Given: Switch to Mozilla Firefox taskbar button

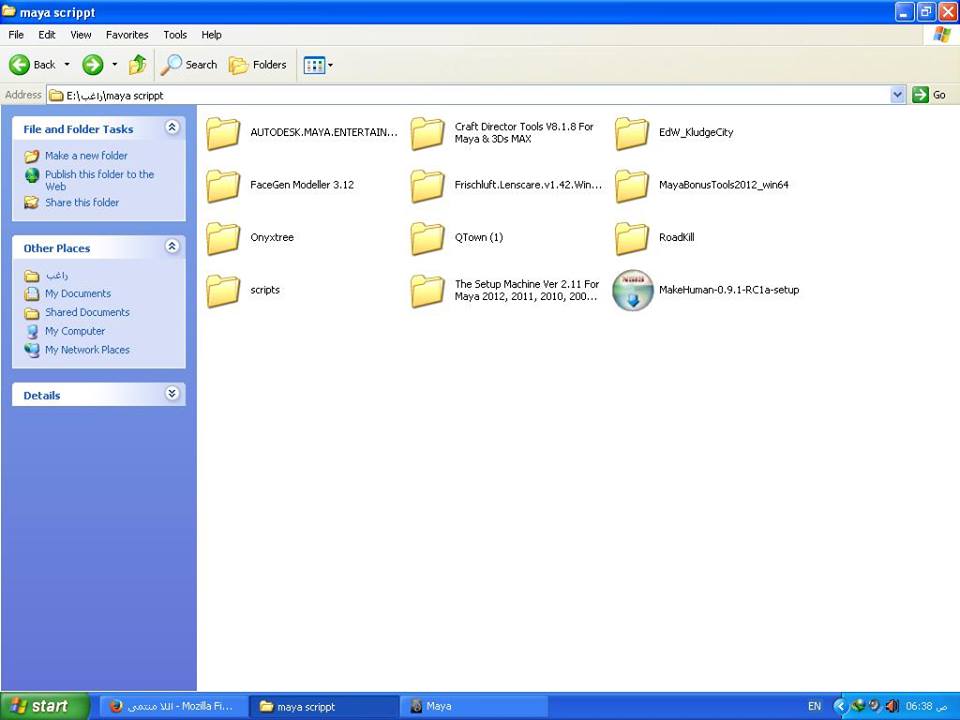Looking at the screenshot, I should 173,707.
